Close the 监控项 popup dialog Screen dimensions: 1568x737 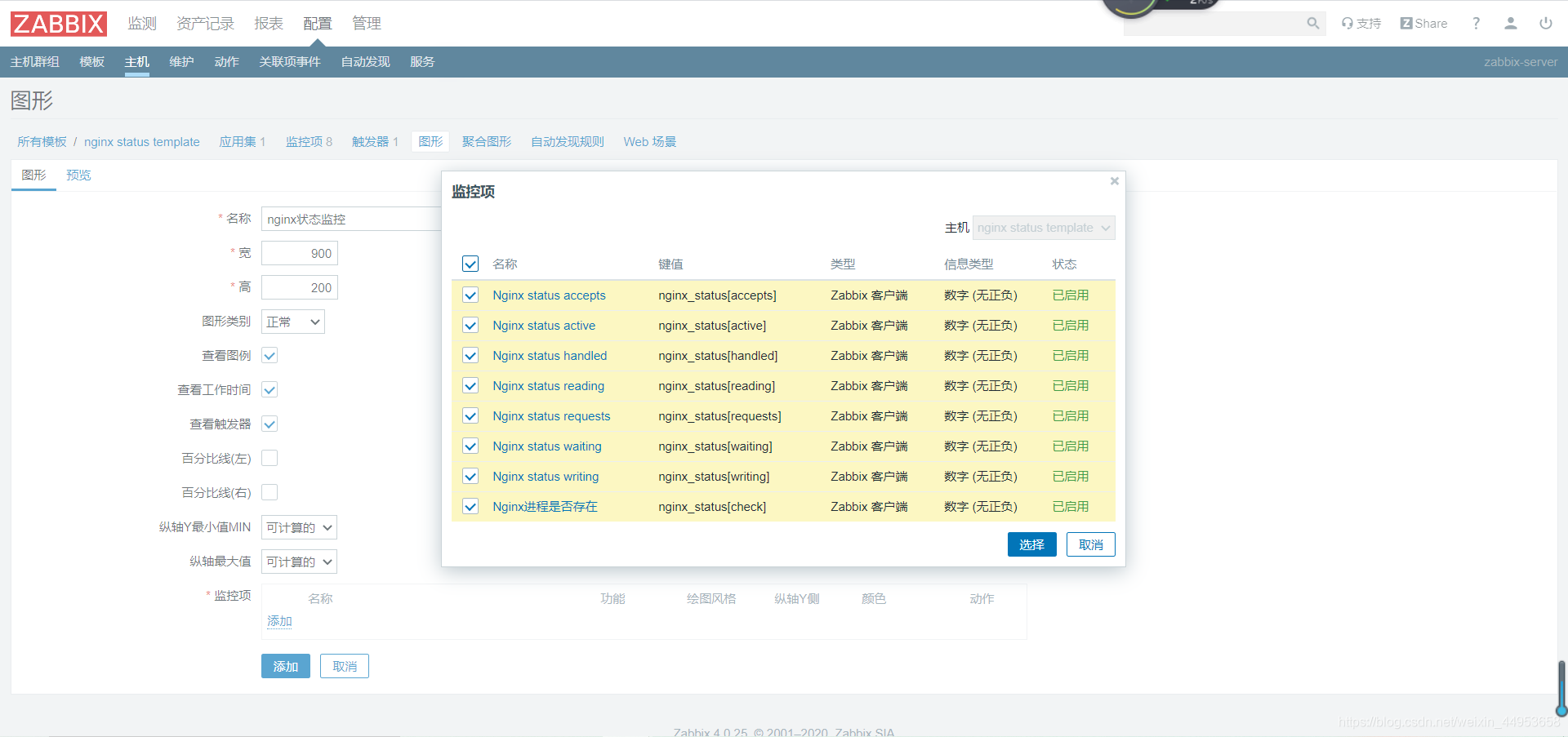tap(1114, 181)
